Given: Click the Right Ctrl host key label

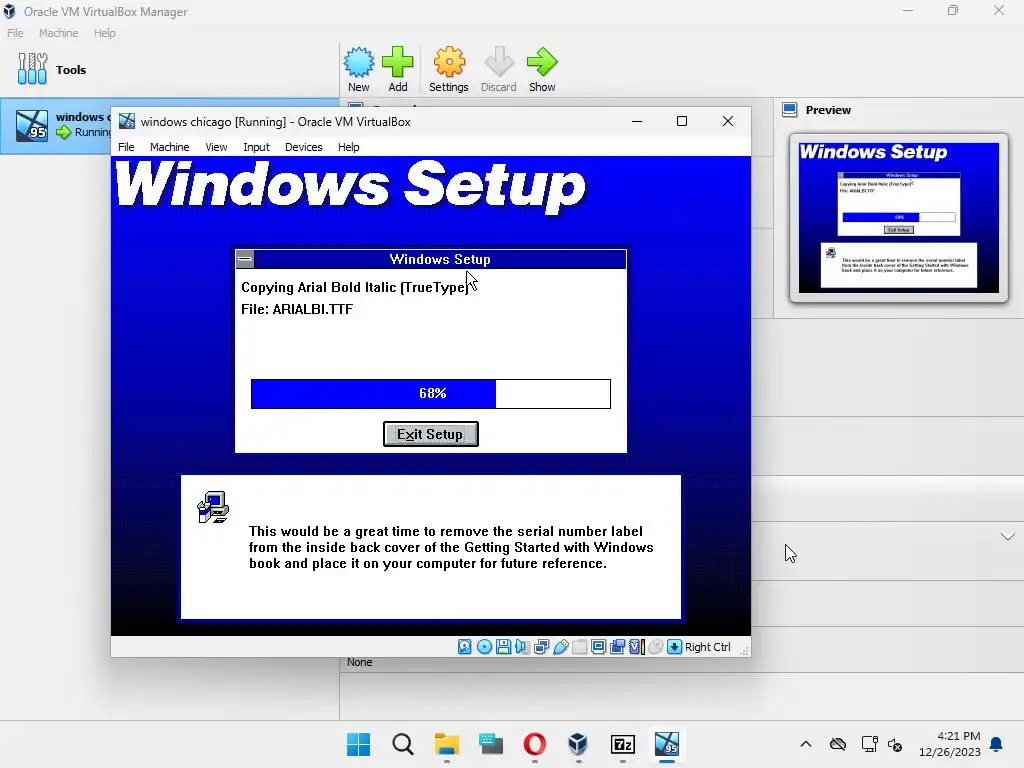Looking at the screenshot, I should (707, 647).
